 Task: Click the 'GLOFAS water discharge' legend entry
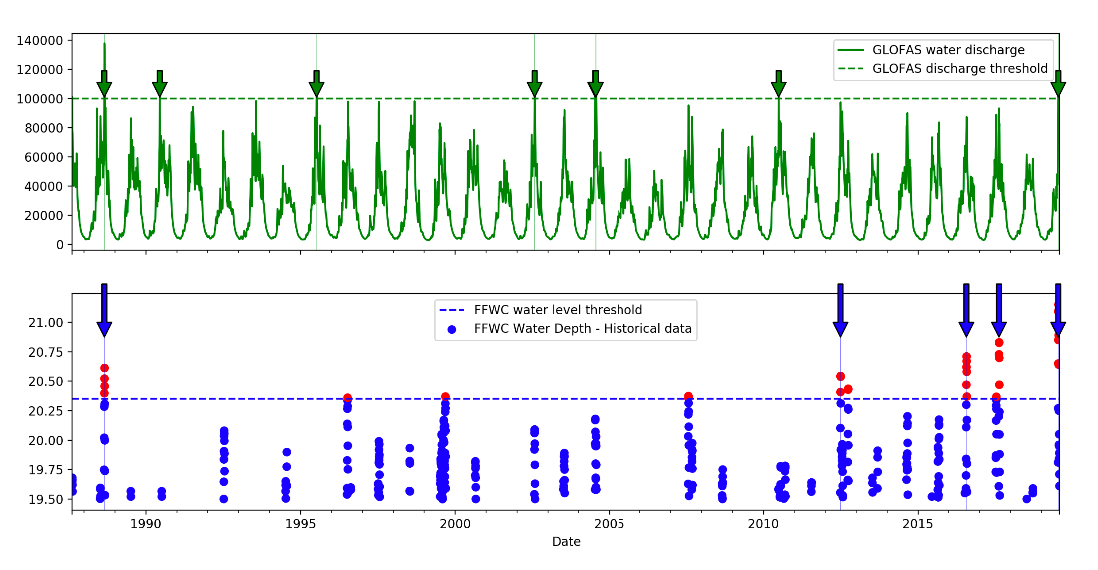pyautogui.click(x=948, y=49)
